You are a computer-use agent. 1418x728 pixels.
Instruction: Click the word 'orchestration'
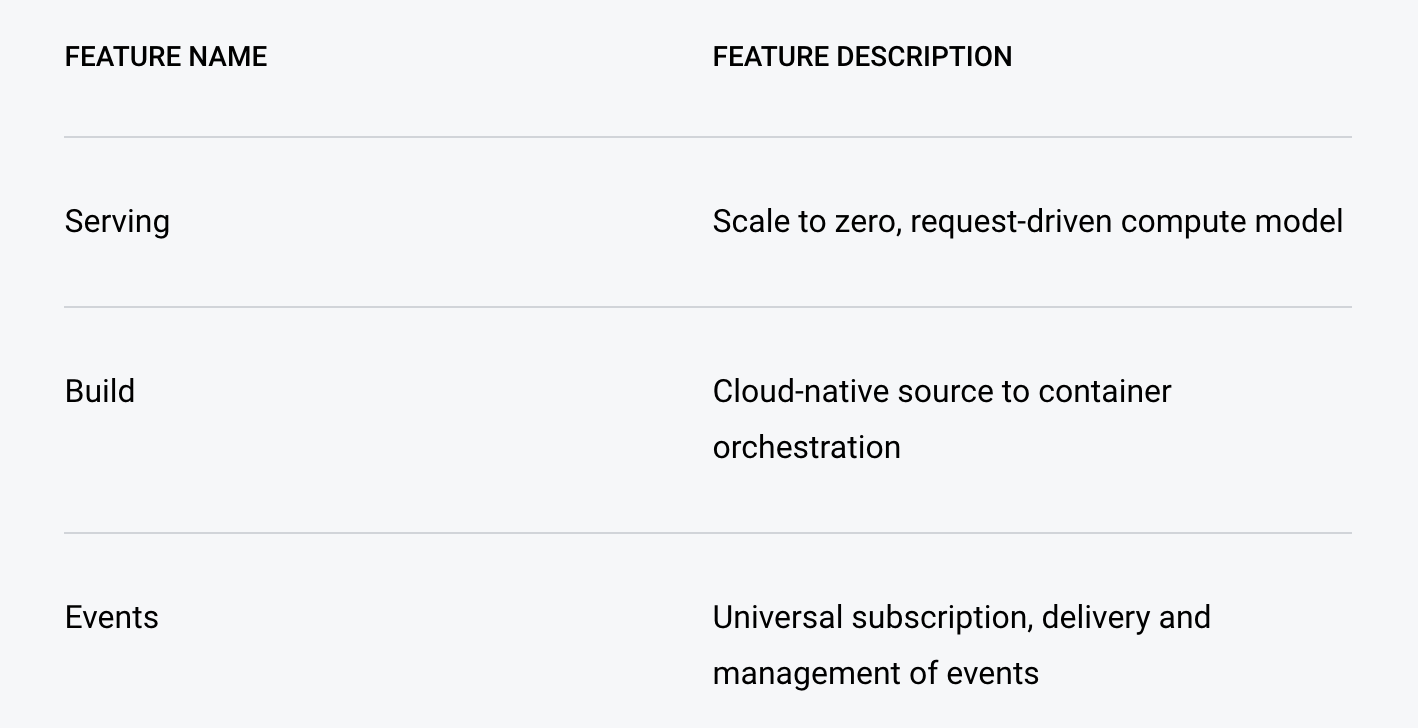click(x=806, y=447)
